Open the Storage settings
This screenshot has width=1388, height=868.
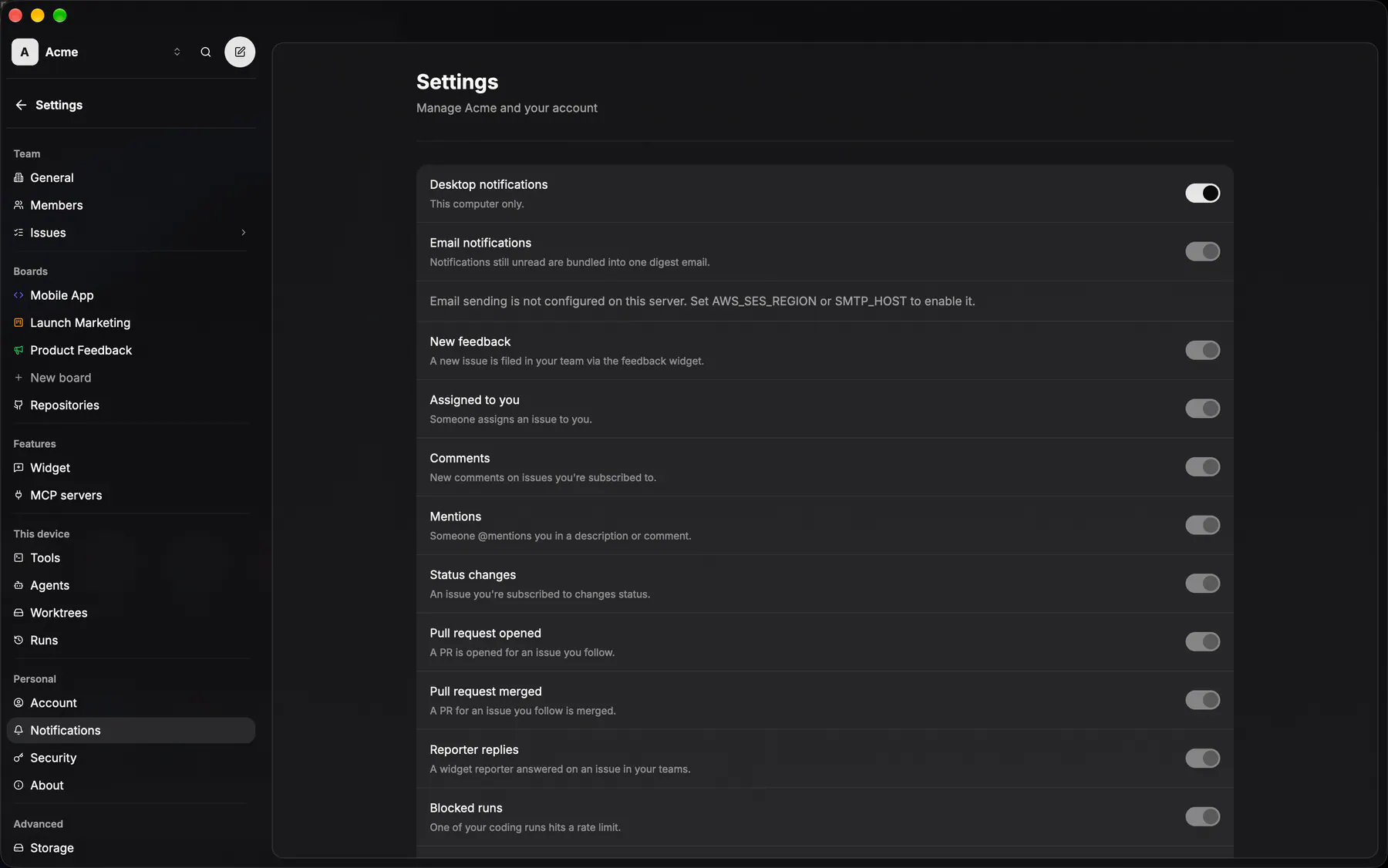click(x=131, y=847)
